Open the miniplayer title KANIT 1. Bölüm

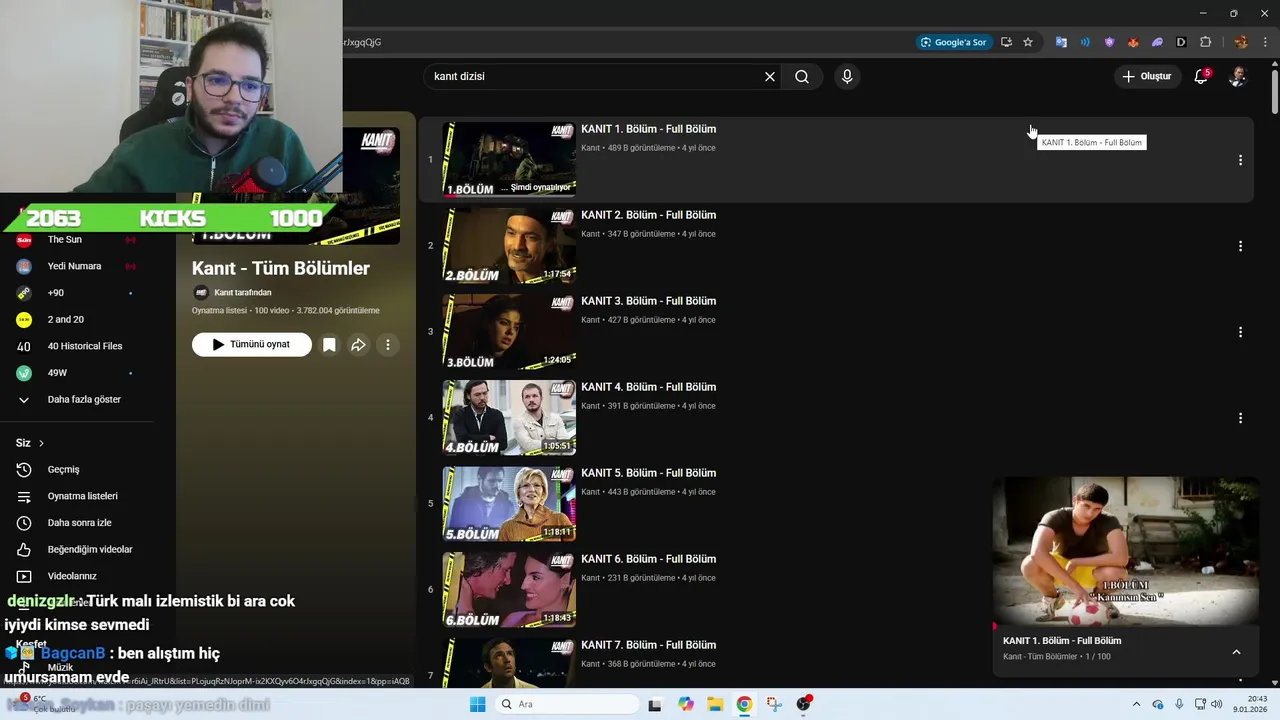pos(1062,641)
